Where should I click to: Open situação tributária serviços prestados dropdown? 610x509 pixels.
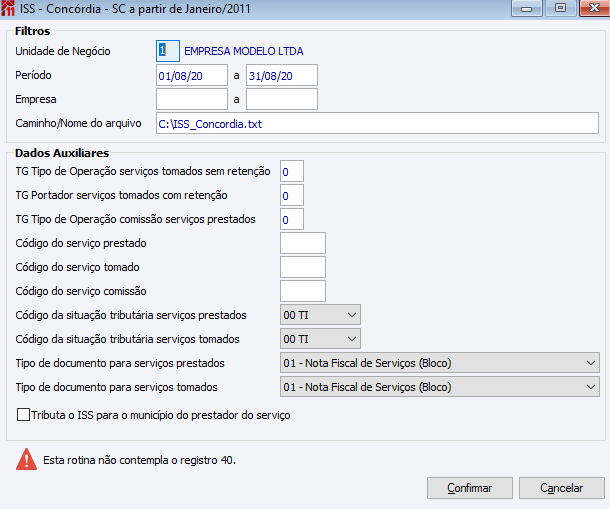pyautogui.click(x=320, y=315)
